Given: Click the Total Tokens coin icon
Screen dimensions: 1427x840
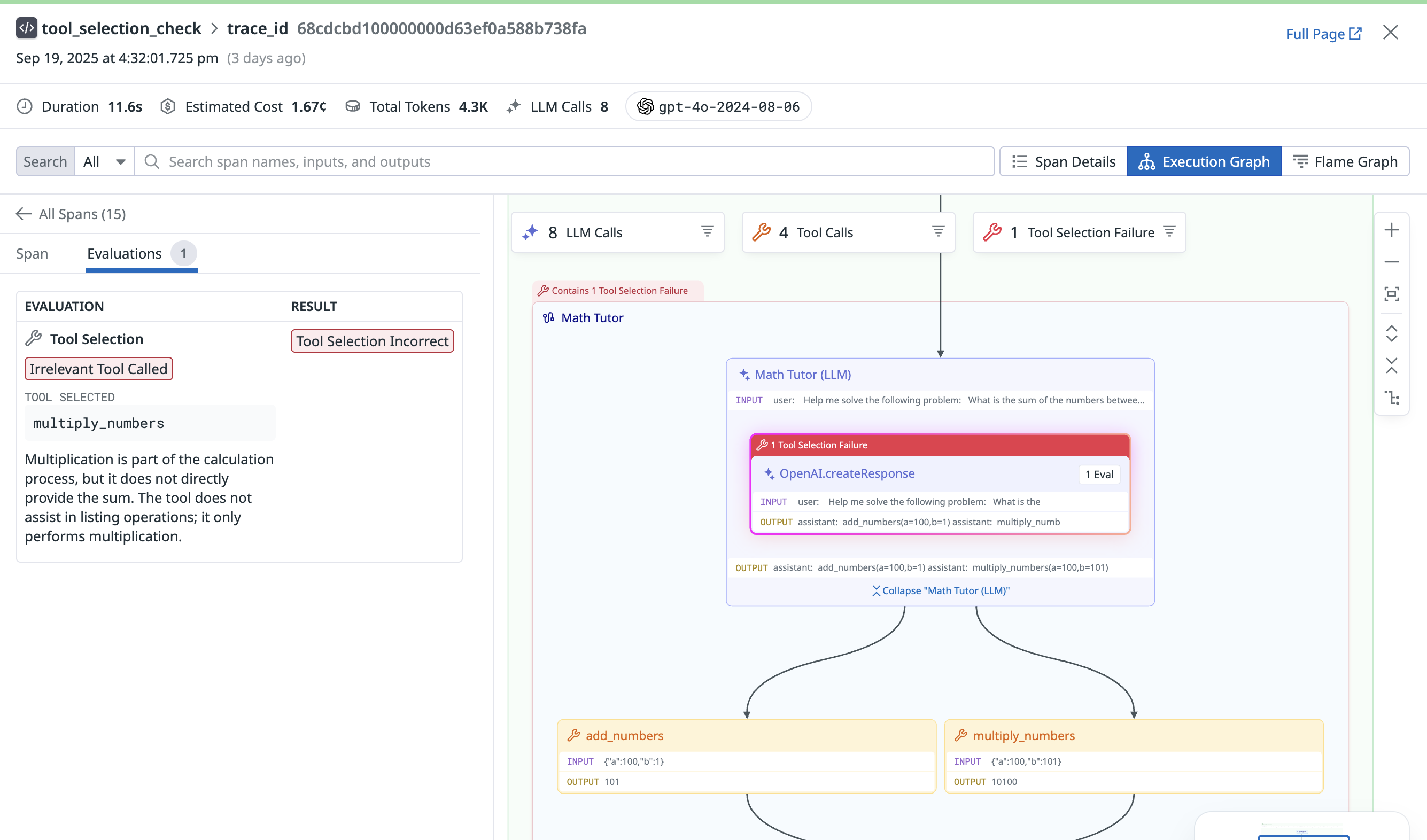Looking at the screenshot, I should point(352,106).
